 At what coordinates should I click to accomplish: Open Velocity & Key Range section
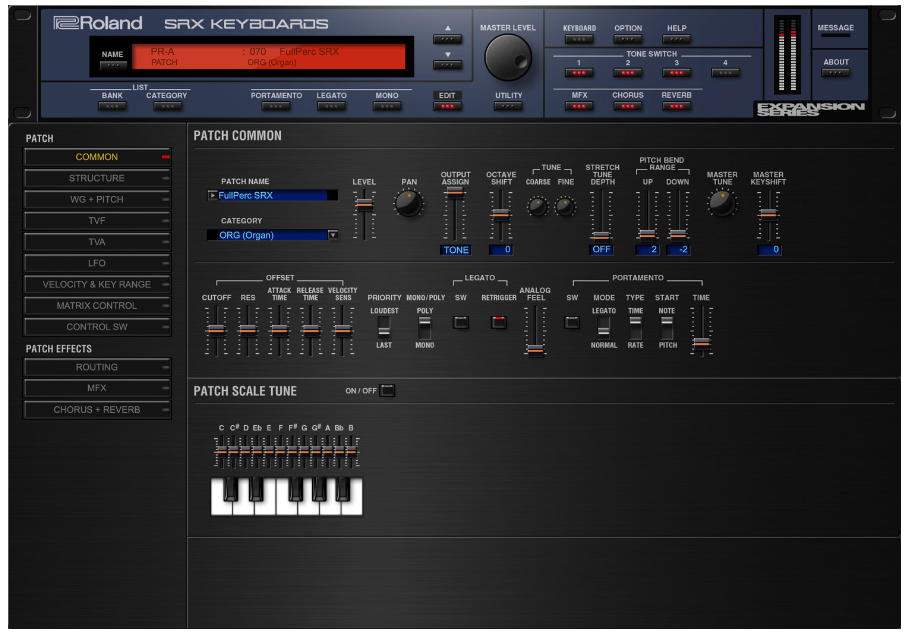[x=97, y=285]
